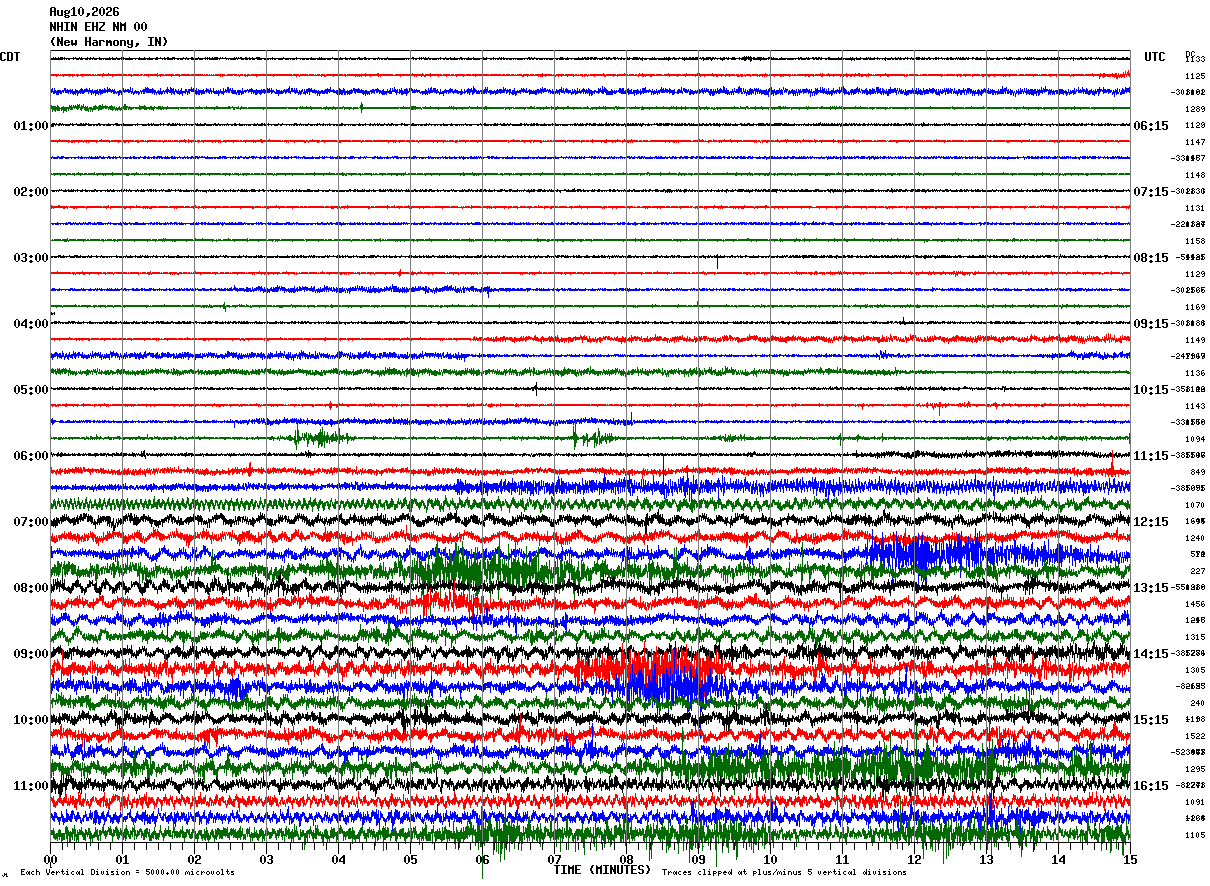Pick the "14" minute tick on the time axis

click(1059, 860)
